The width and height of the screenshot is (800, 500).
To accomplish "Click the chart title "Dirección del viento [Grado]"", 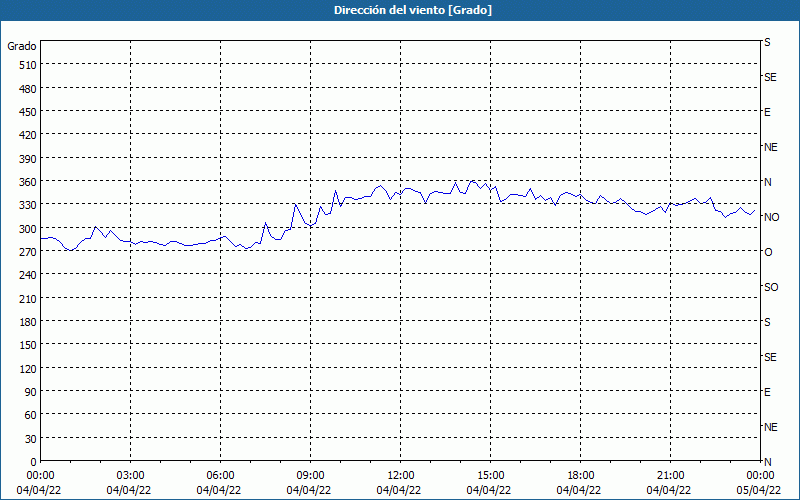I will pos(413,10).
